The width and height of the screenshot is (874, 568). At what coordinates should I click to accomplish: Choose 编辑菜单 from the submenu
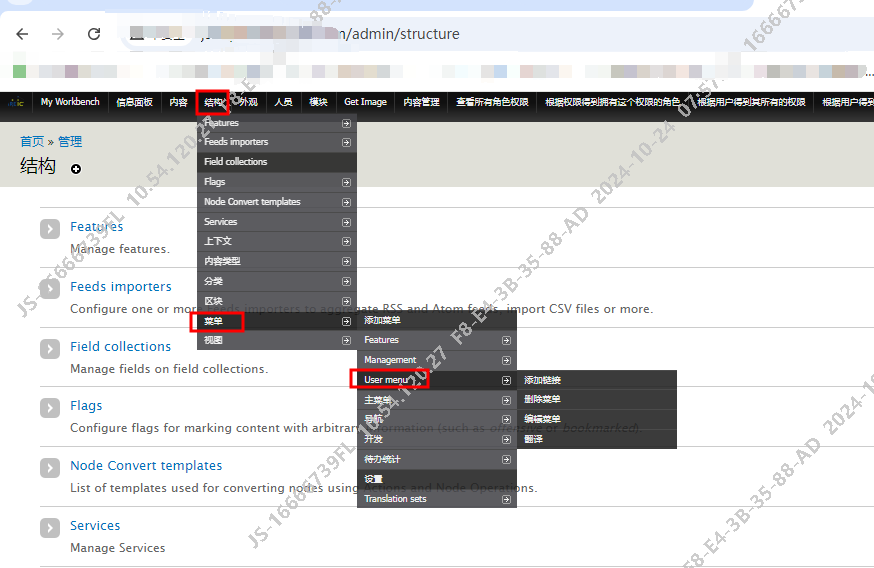click(543, 419)
